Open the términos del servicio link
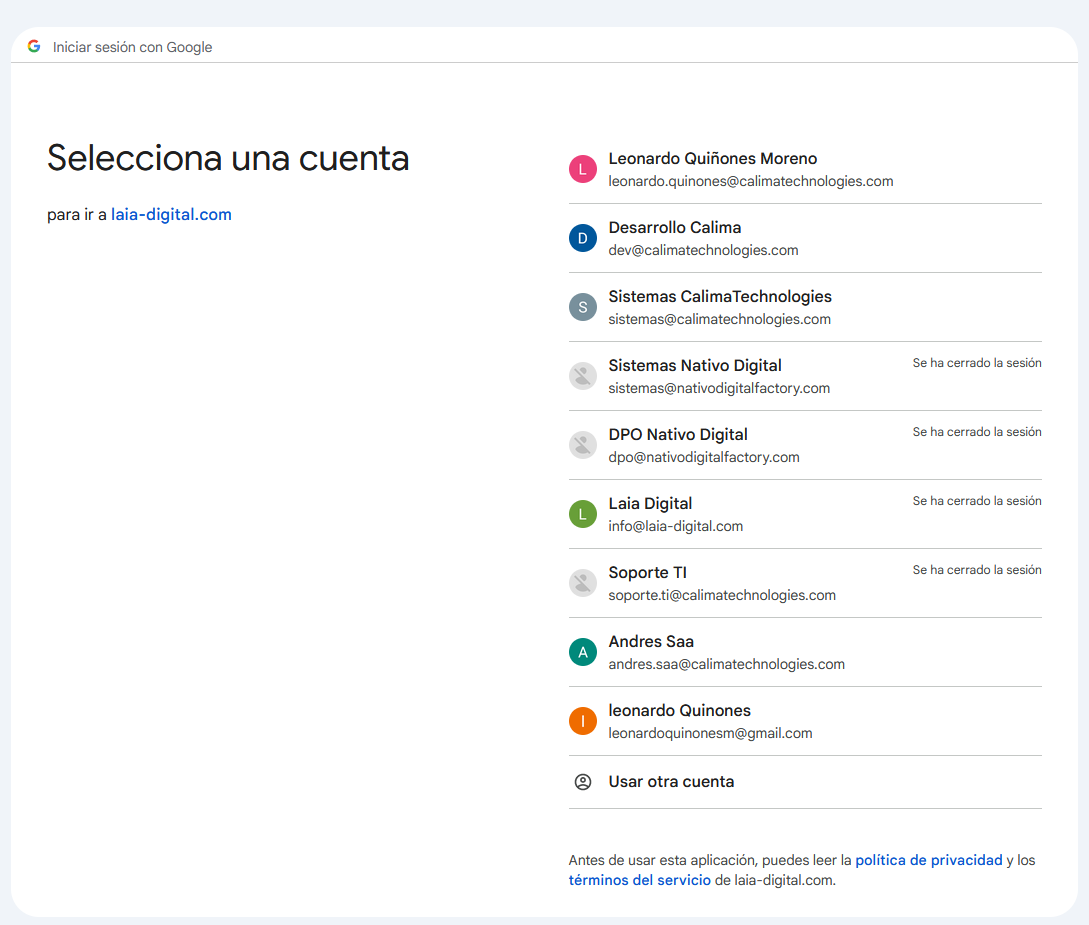Screen dimensions: 1089x925 639,880
